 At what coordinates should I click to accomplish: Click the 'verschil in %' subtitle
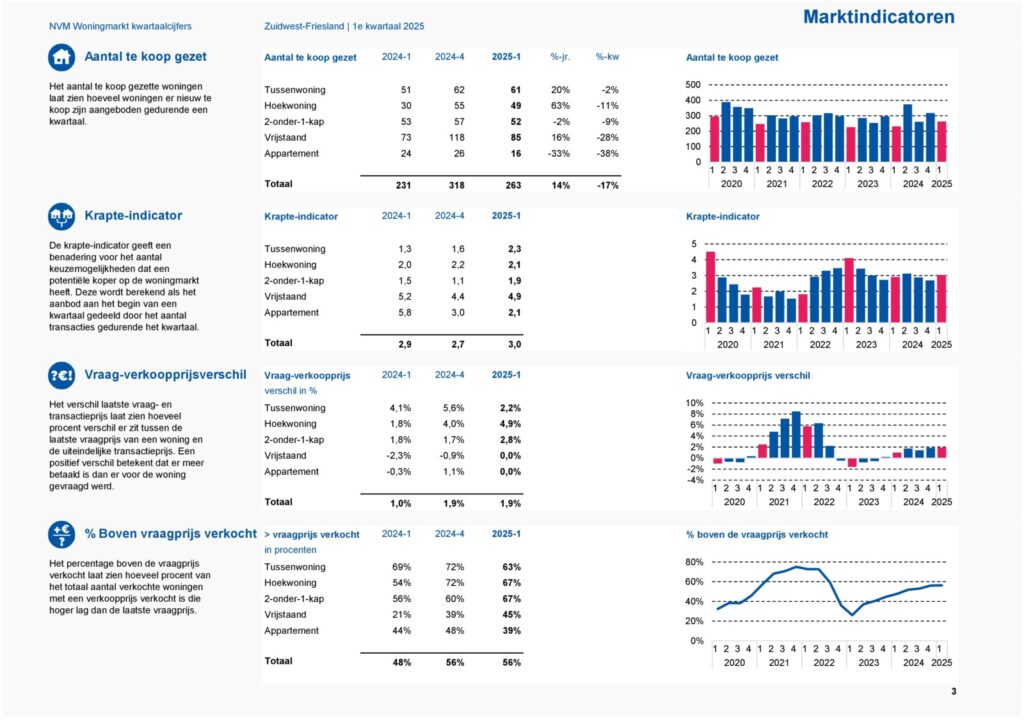point(291,391)
